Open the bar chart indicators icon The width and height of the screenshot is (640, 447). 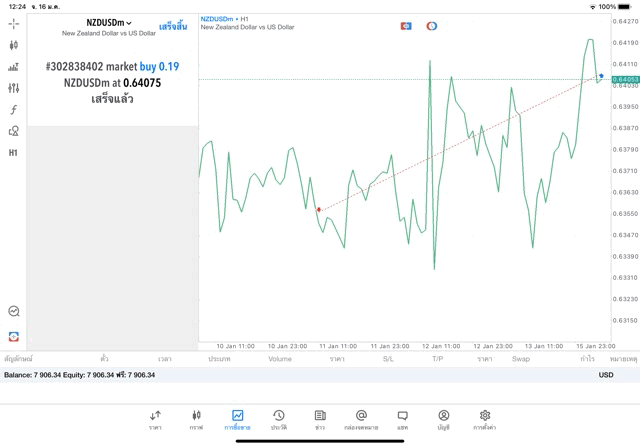[x=13, y=67]
